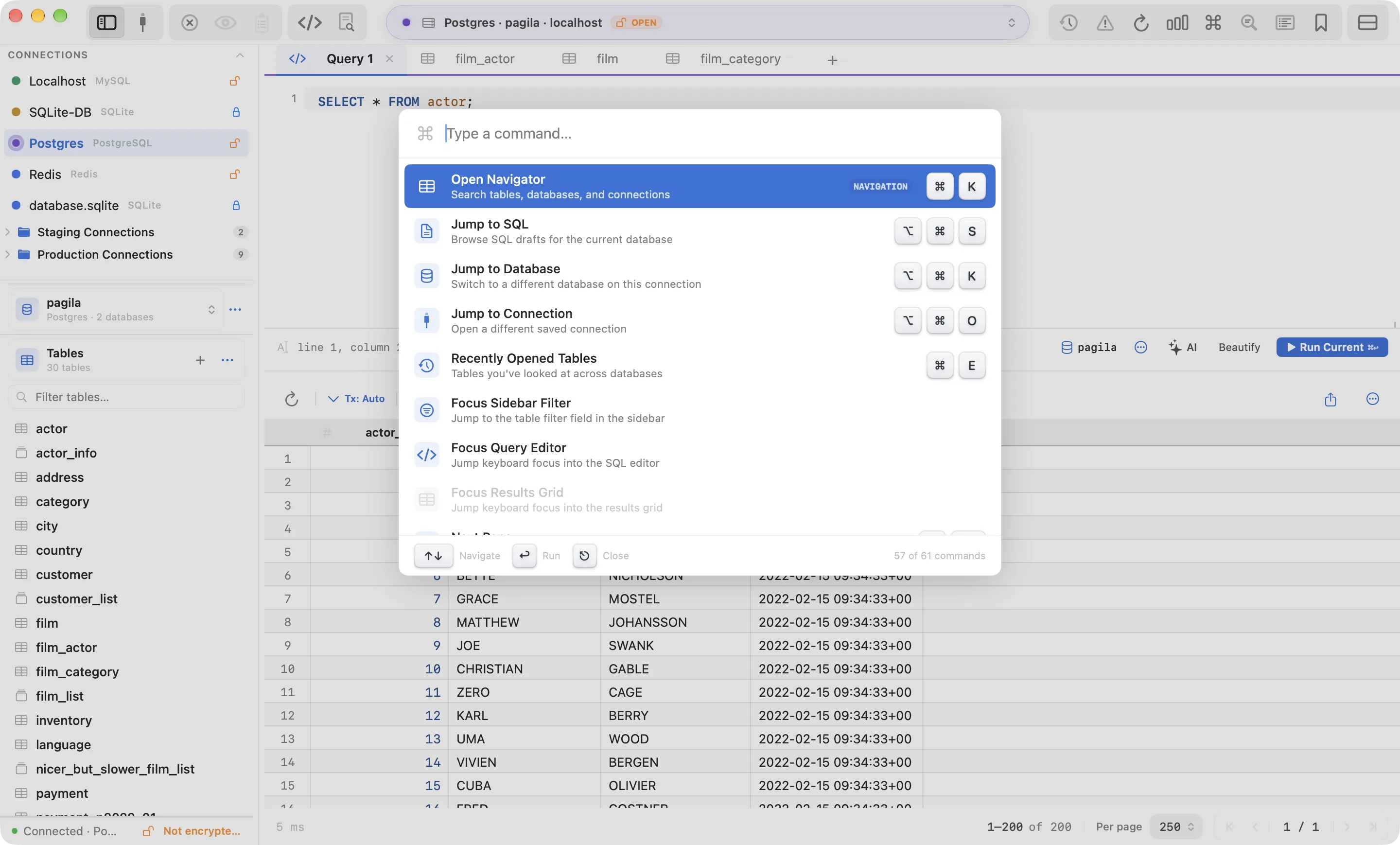This screenshot has height=845, width=1400.
Task: Switch to the film_actor tab
Action: coord(484,58)
